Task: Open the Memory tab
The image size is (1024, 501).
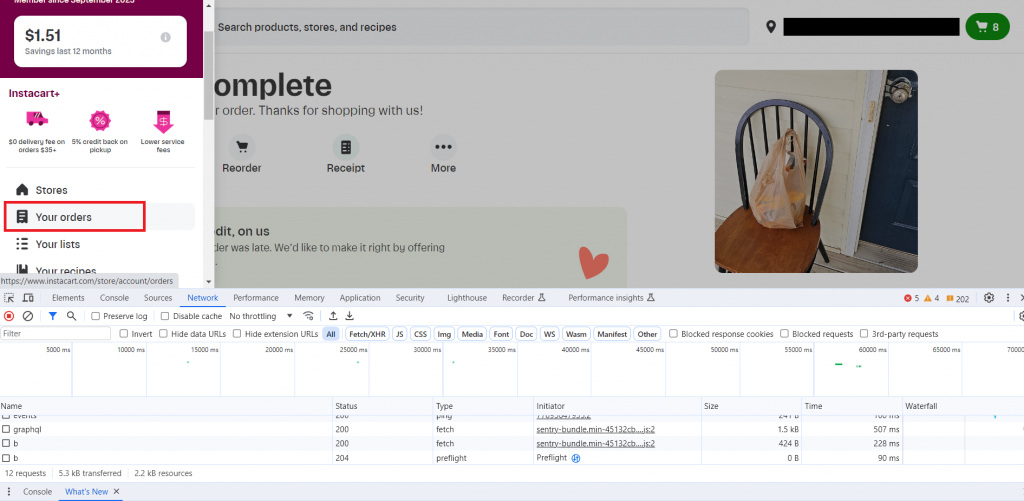Action: click(309, 298)
